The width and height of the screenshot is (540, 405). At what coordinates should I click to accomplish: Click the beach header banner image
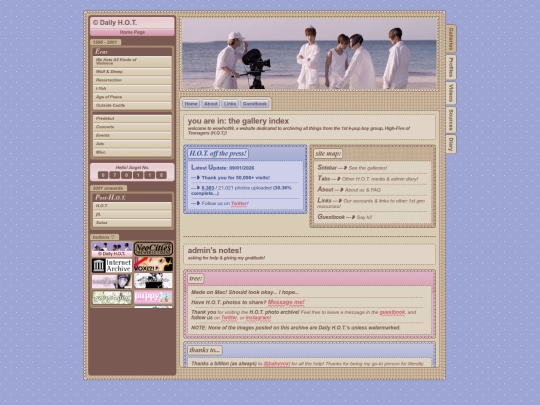(x=309, y=54)
